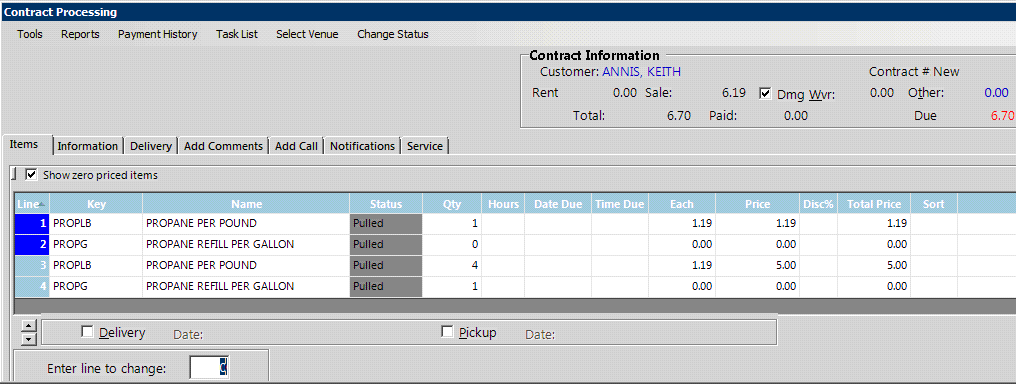Switch to the Delivery tab
The width and height of the screenshot is (1016, 384).
(x=150, y=146)
